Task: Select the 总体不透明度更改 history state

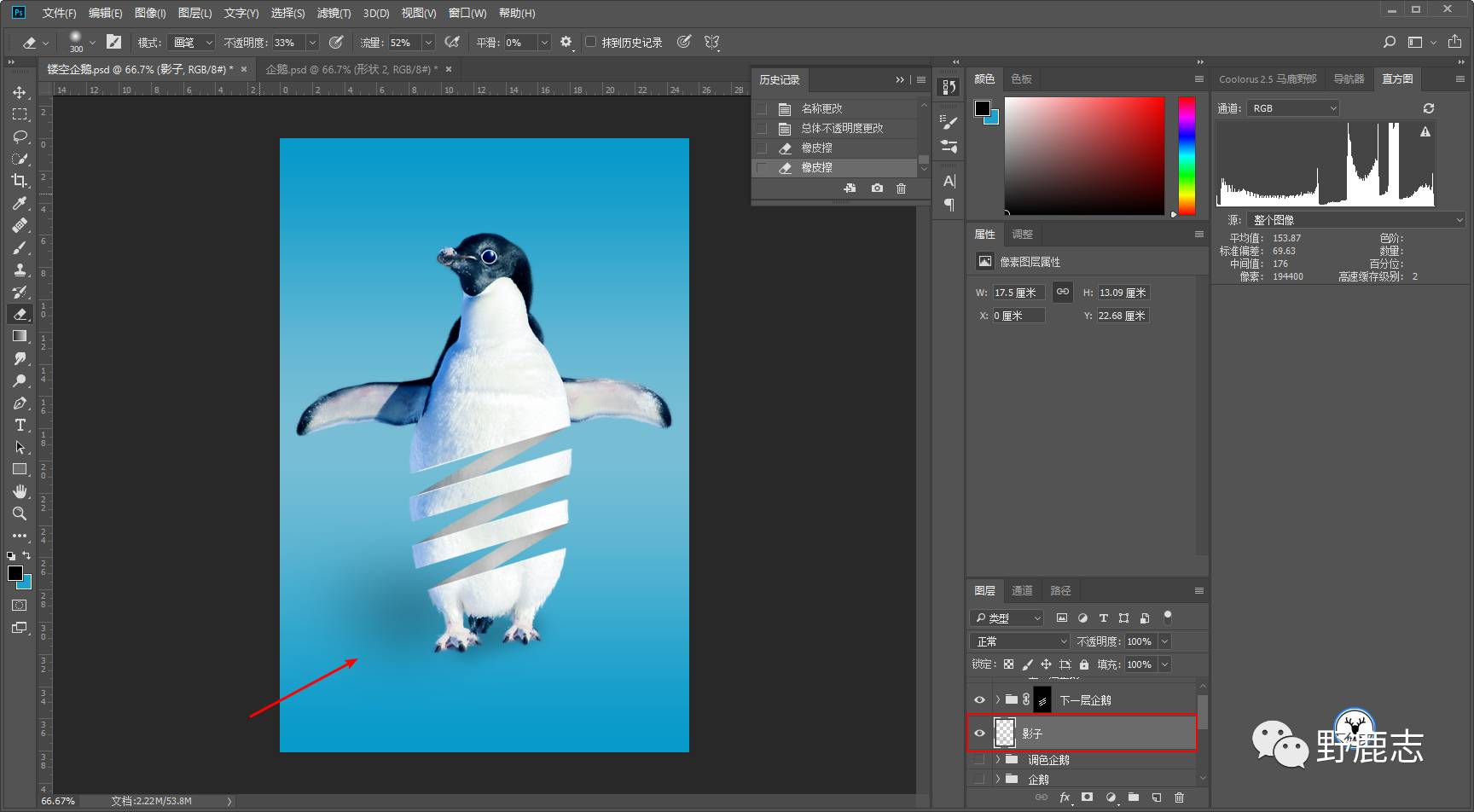Action: click(x=841, y=128)
